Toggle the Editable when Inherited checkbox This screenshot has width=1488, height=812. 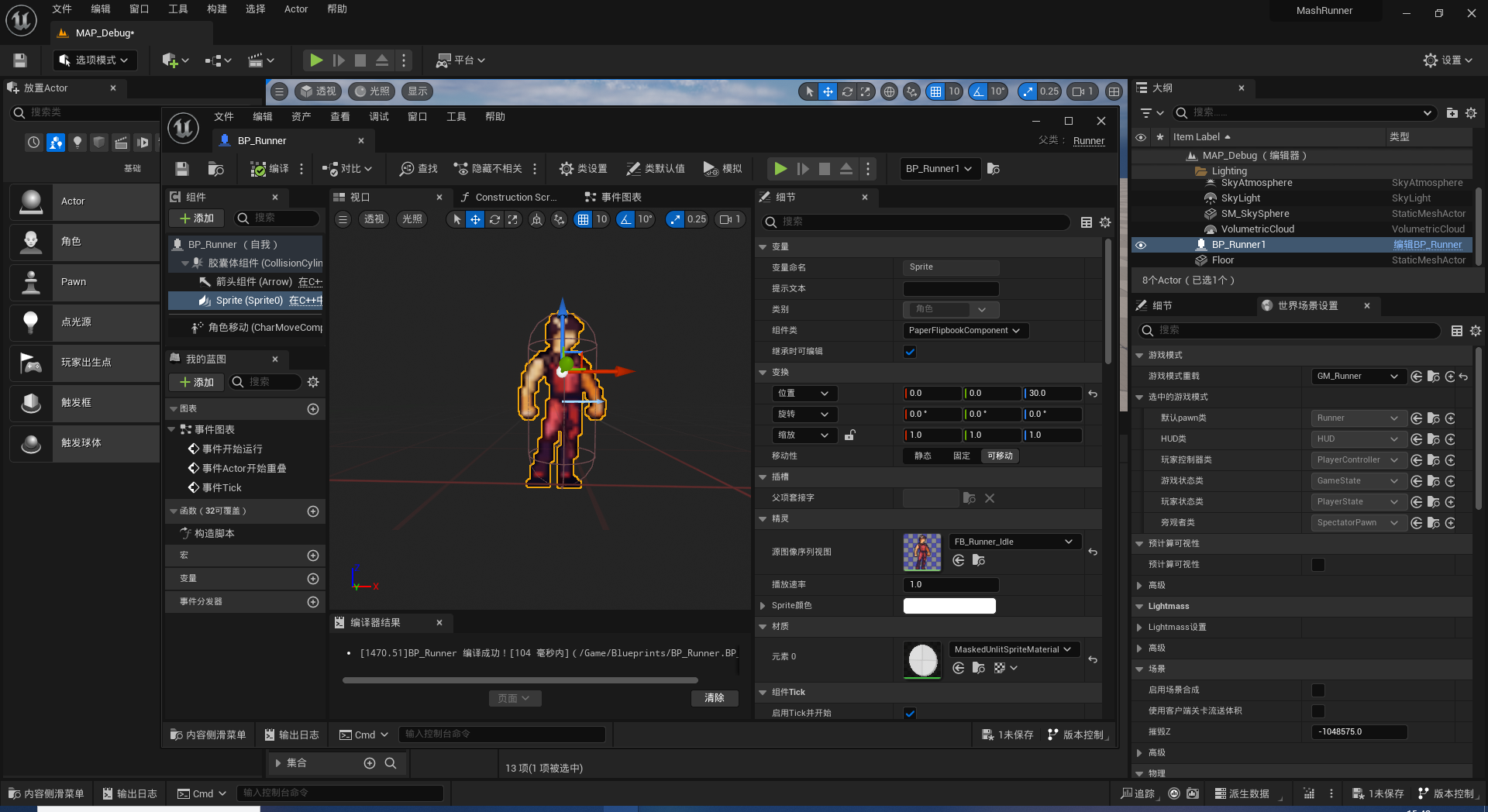910,352
